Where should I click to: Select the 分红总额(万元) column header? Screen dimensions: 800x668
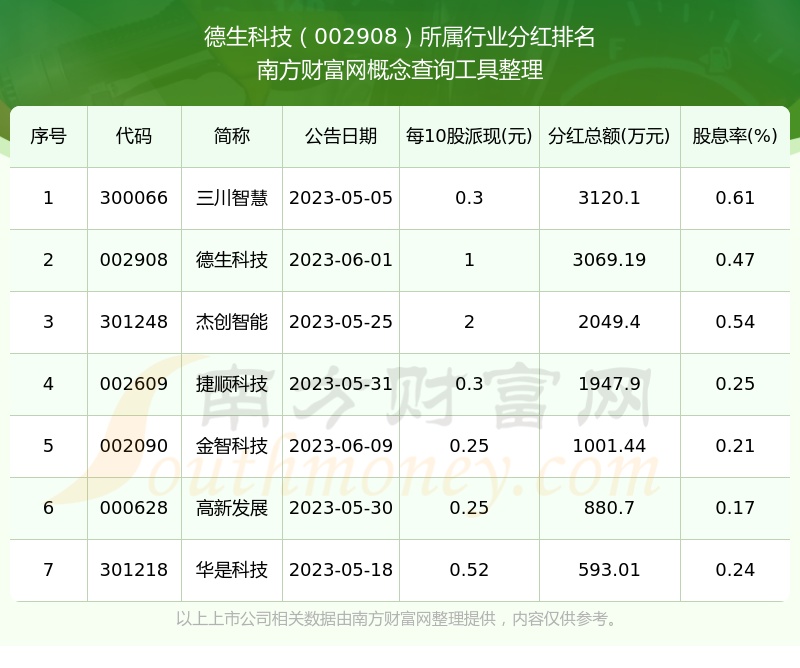pos(609,136)
